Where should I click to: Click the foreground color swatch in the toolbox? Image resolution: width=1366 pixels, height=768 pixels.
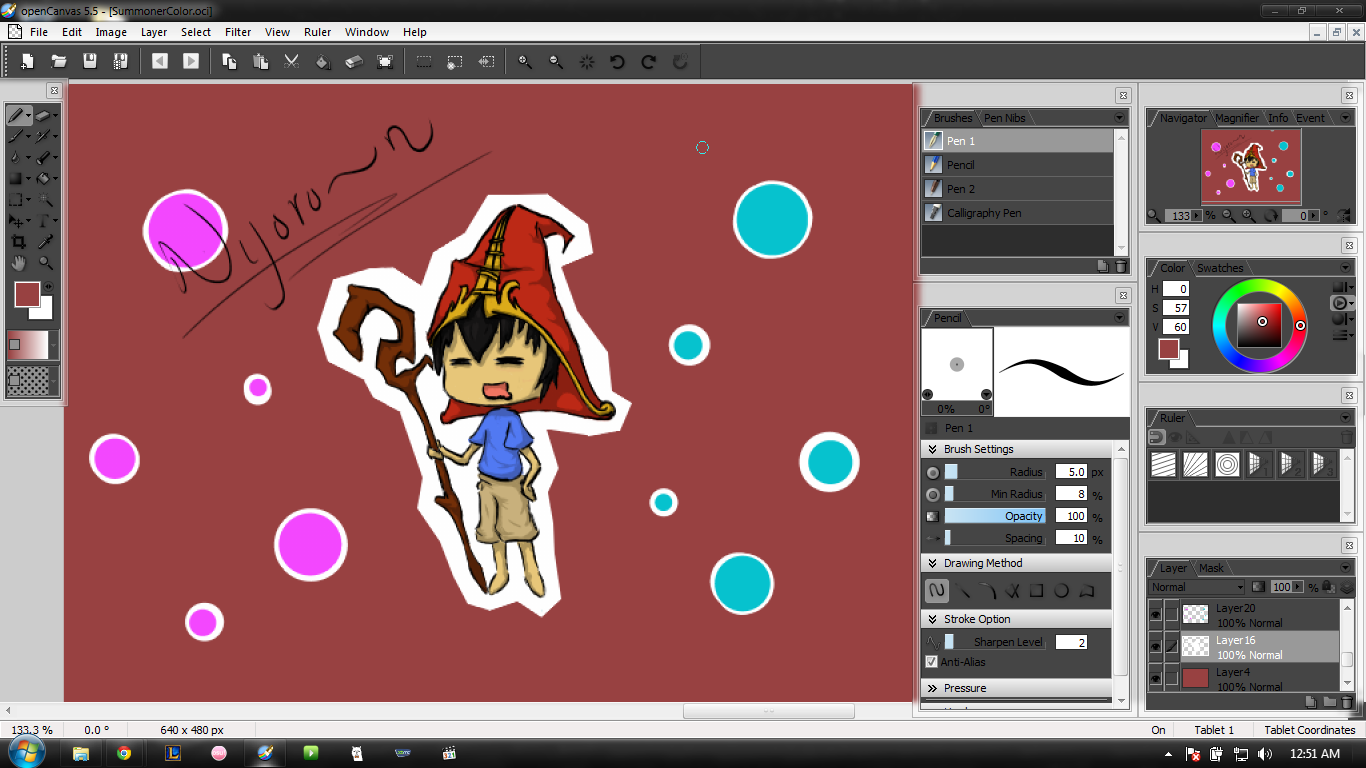click(27, 295)
